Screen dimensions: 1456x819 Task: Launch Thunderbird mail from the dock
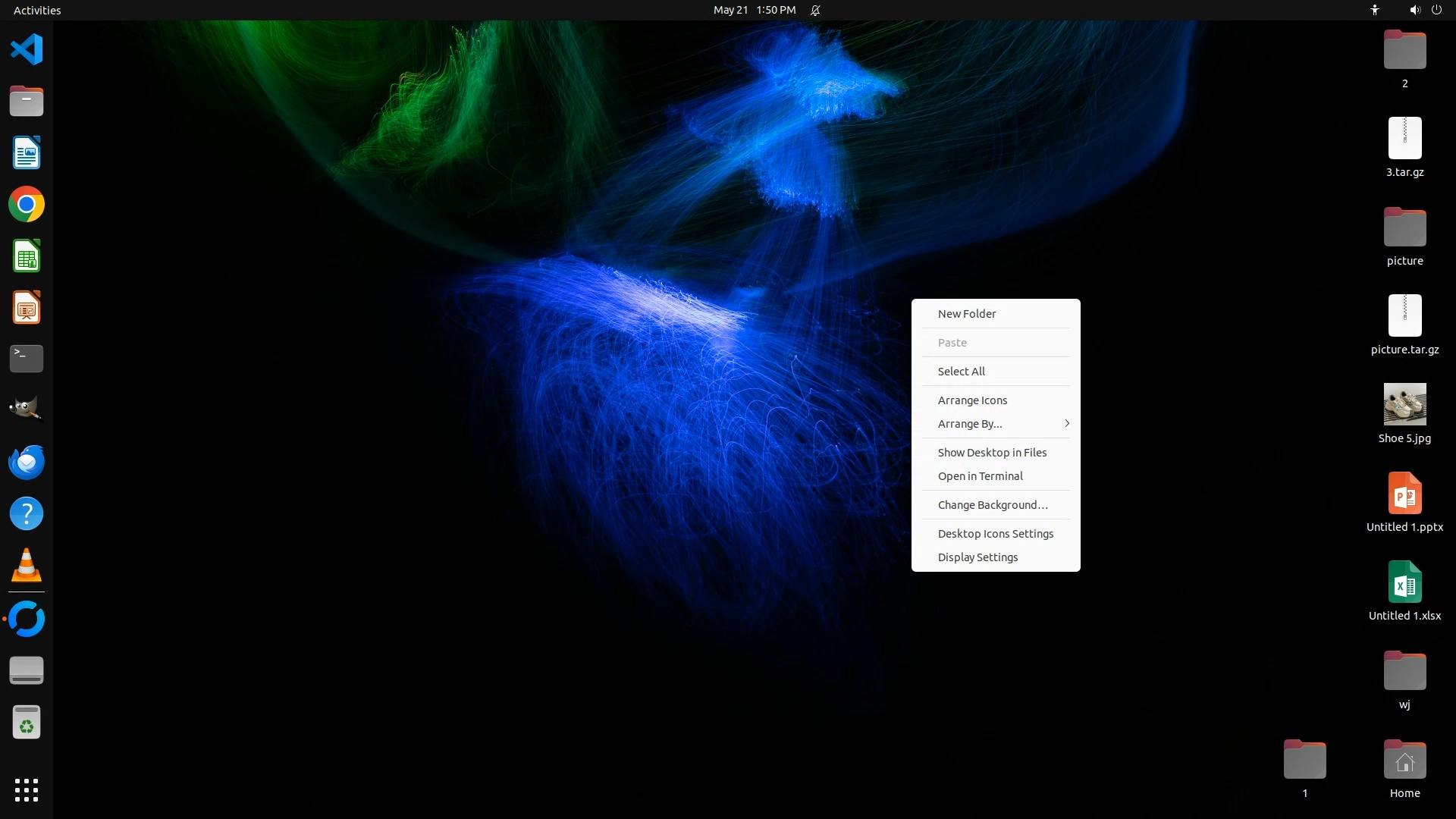pos(27,462)
